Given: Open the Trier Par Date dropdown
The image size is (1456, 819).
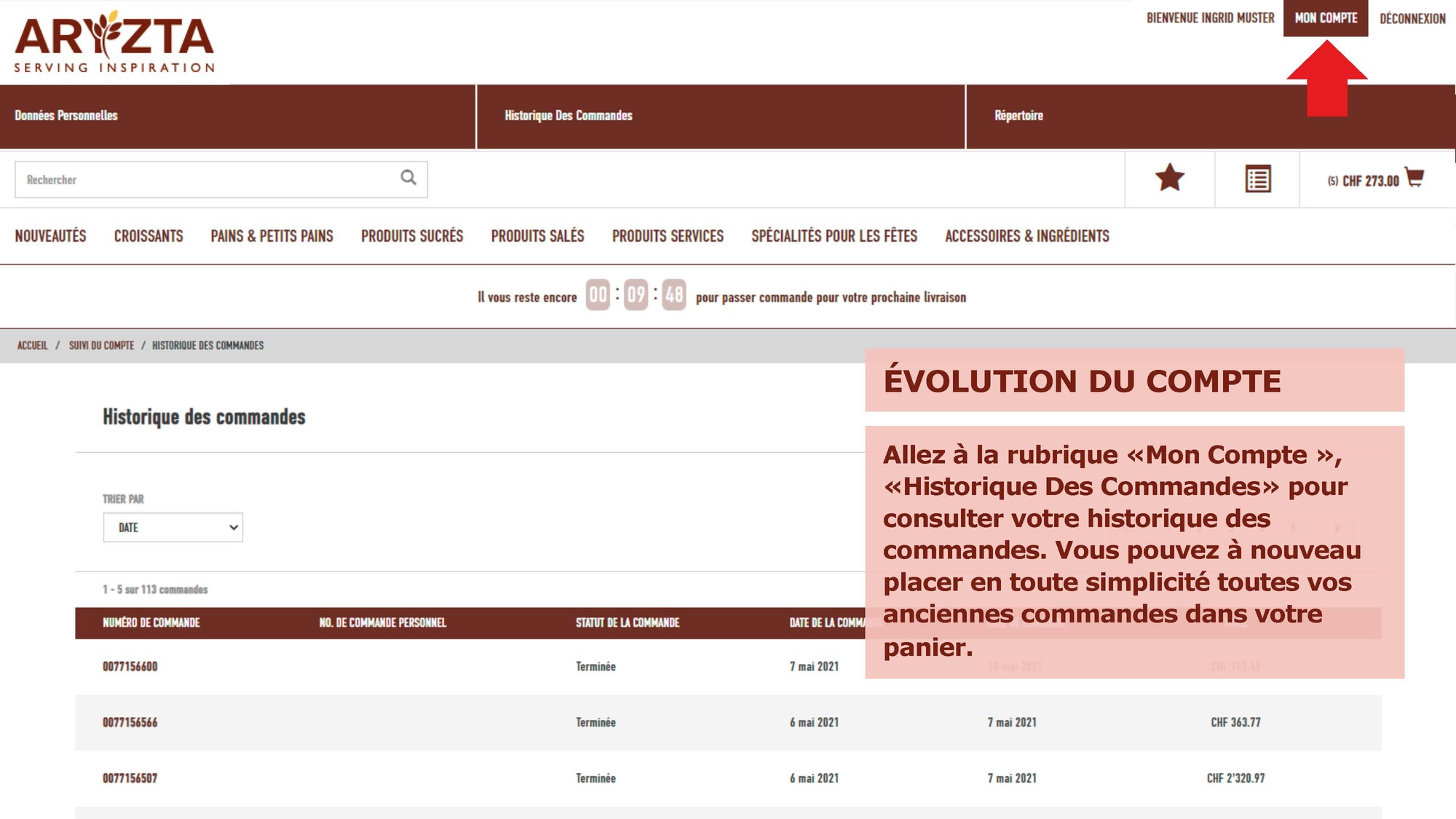Looking at the screenshot, I should pyautogui.click(x=173, y=527).
